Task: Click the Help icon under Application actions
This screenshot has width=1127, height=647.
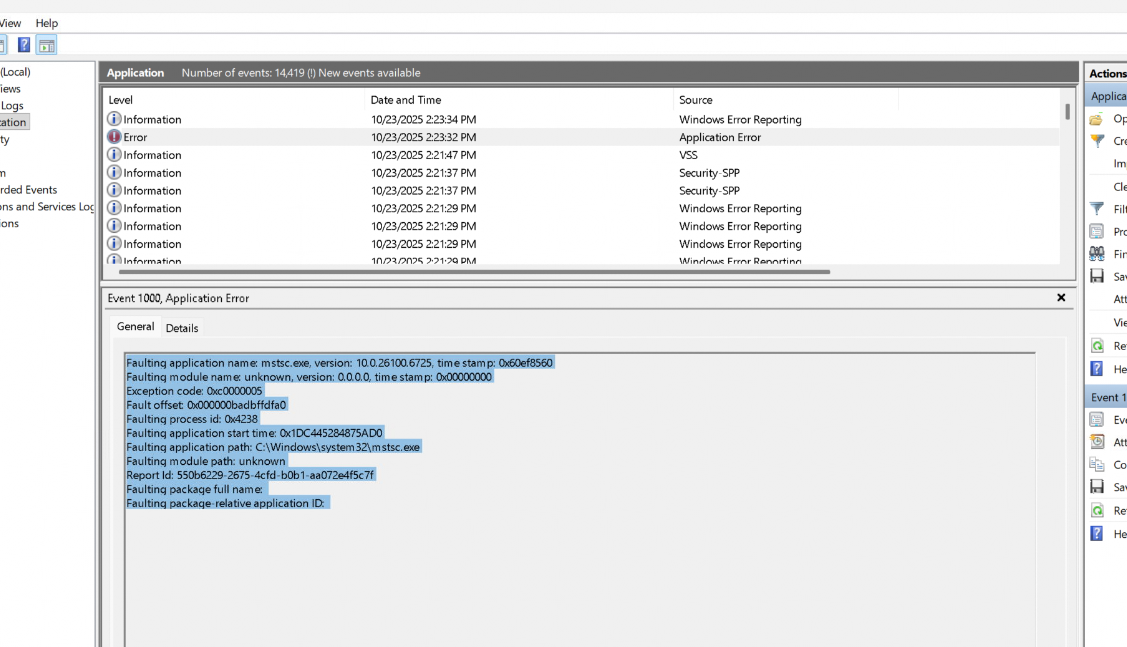Action: [x=1097, y=369]
